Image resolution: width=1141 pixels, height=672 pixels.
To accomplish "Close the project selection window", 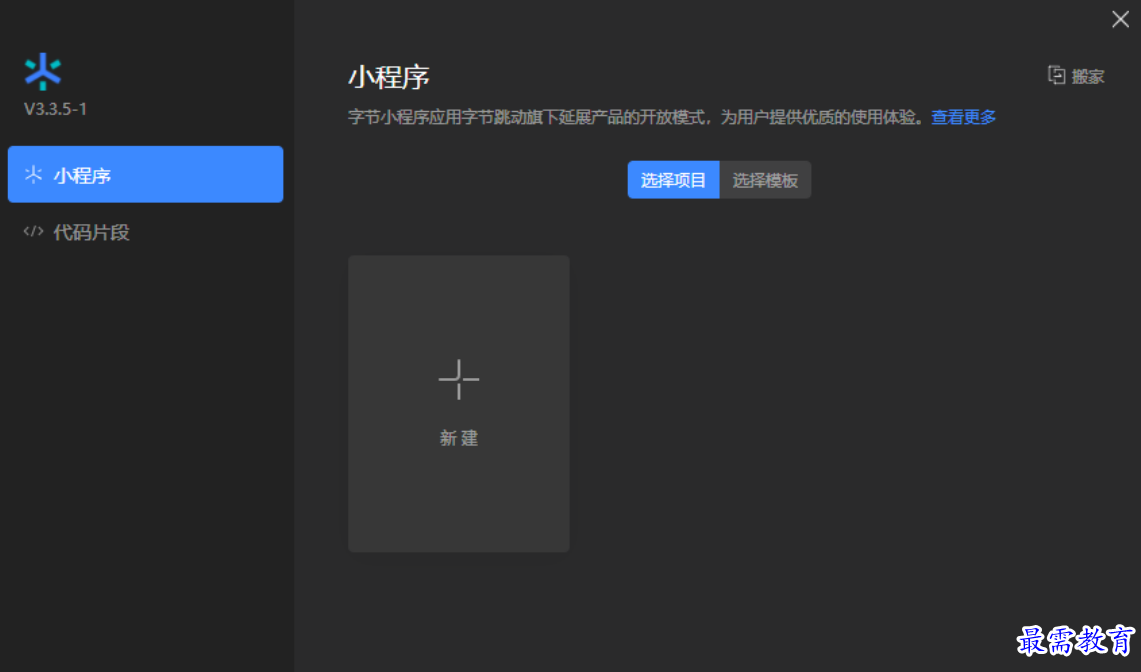I will [x=1120, y=19].
